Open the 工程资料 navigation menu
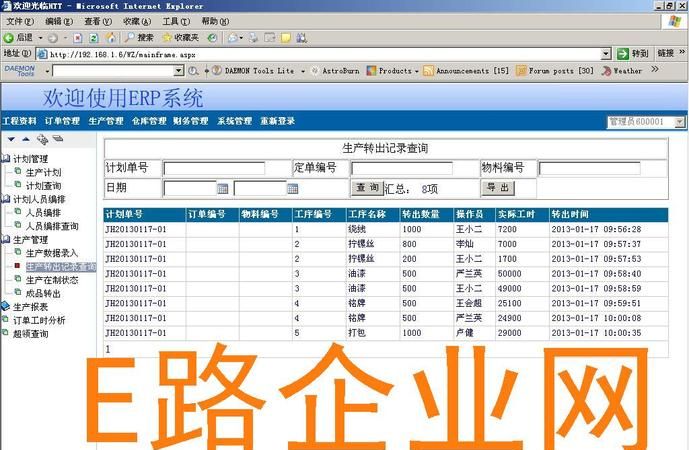 tap(19, 121)
